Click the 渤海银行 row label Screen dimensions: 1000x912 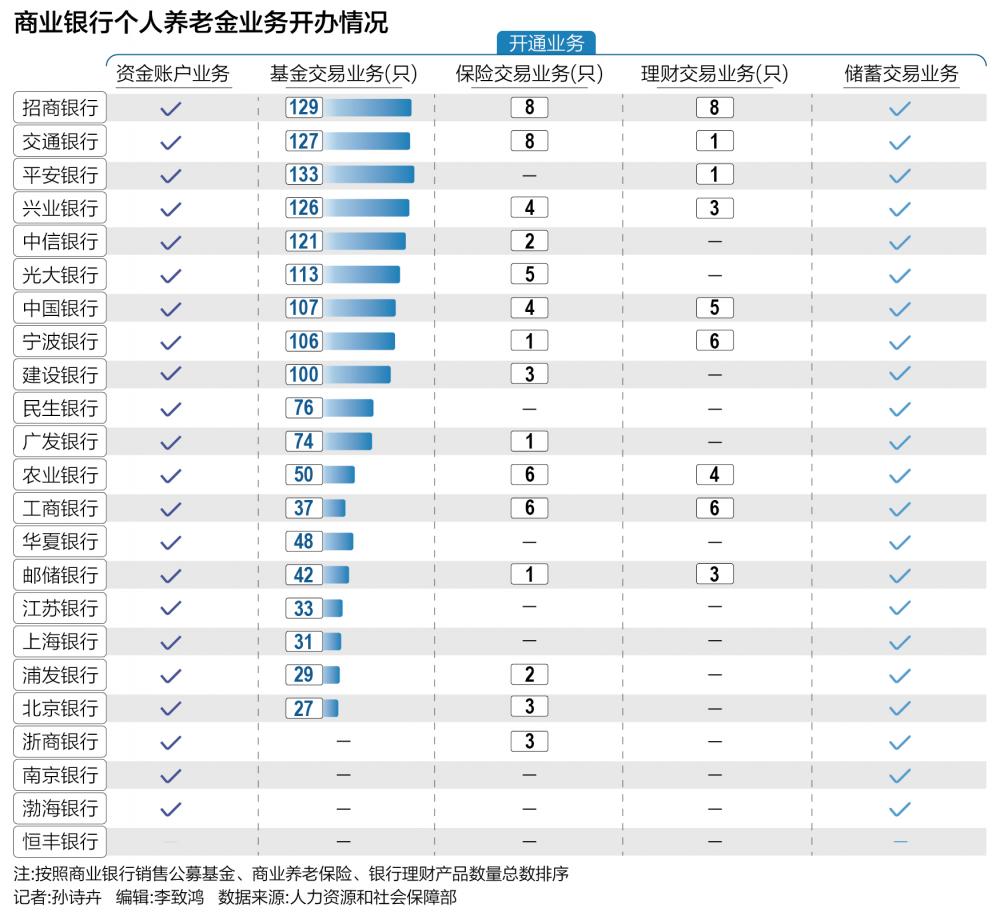[x=60, y=808]
